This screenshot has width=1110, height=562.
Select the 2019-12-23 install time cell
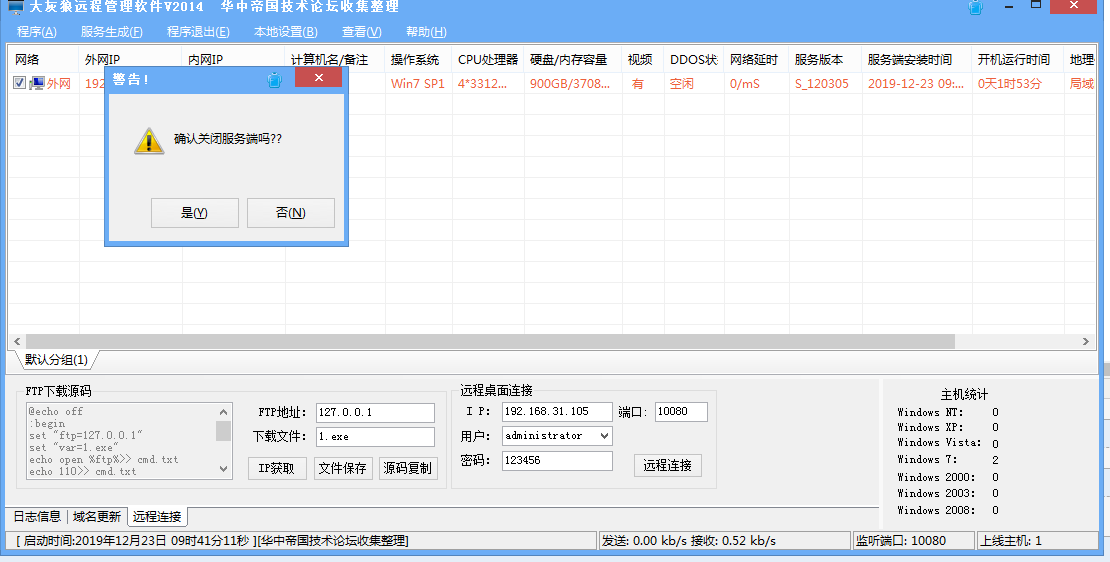coord(917,84)
